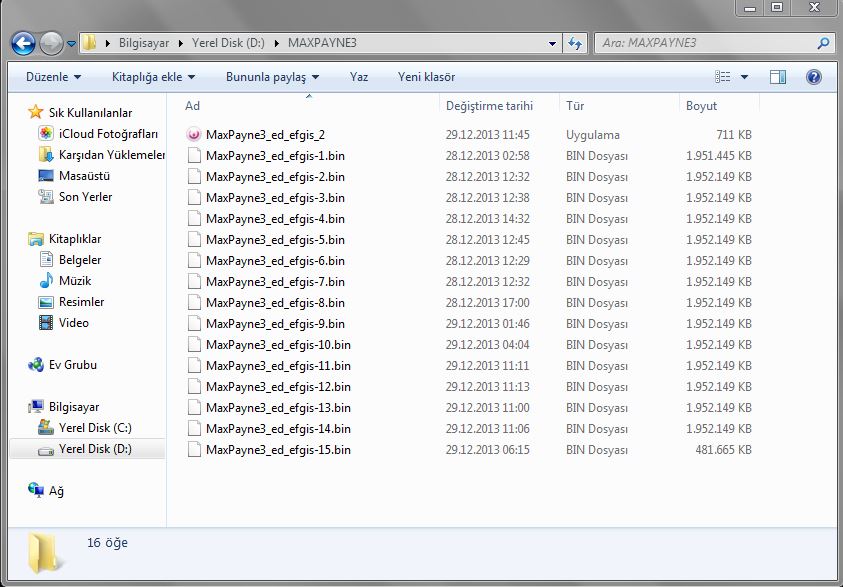
Task: Open the Resimler library
Action: pyautogui.click(x=72, y=302)
